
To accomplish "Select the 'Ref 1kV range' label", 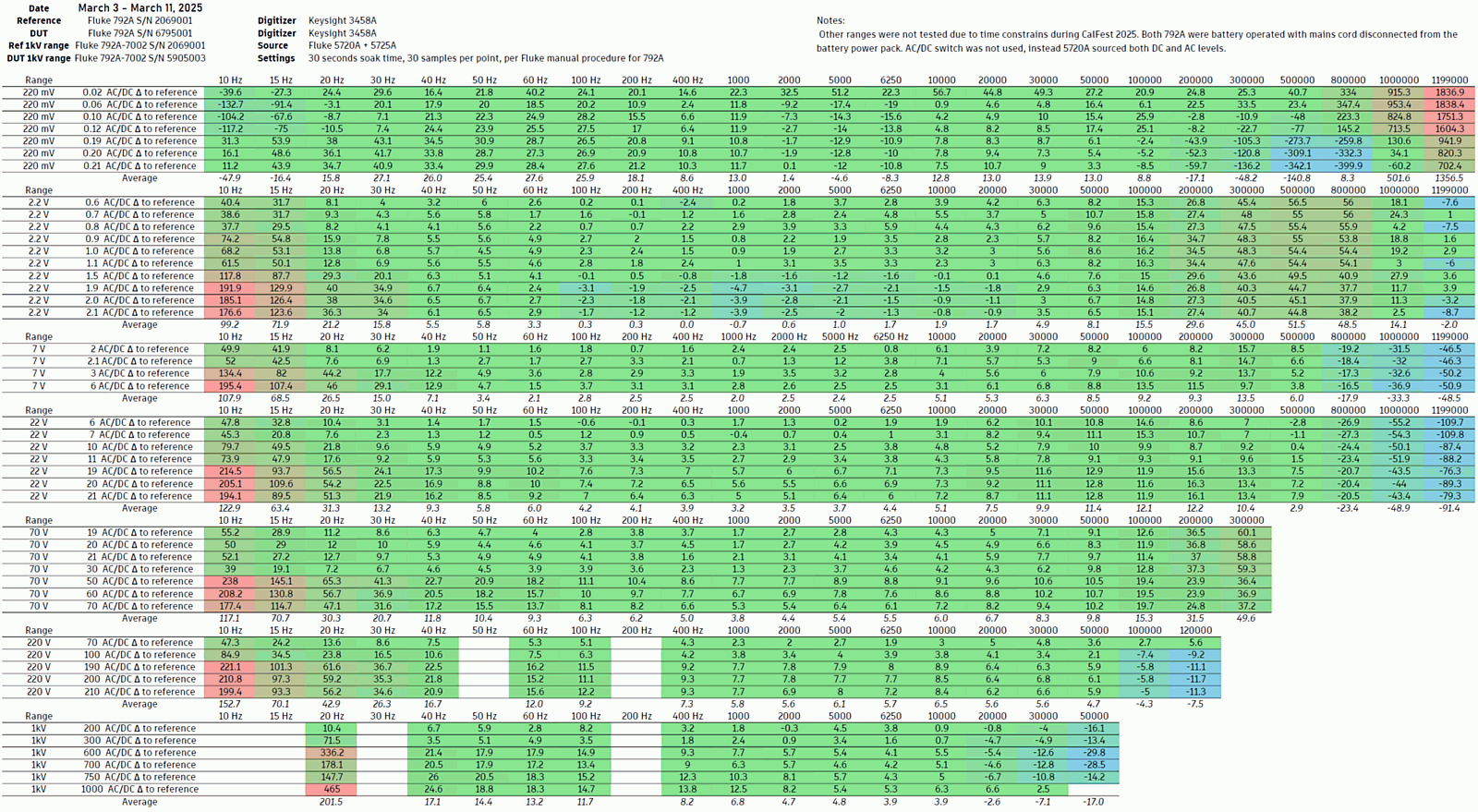I will coord(39,45).
